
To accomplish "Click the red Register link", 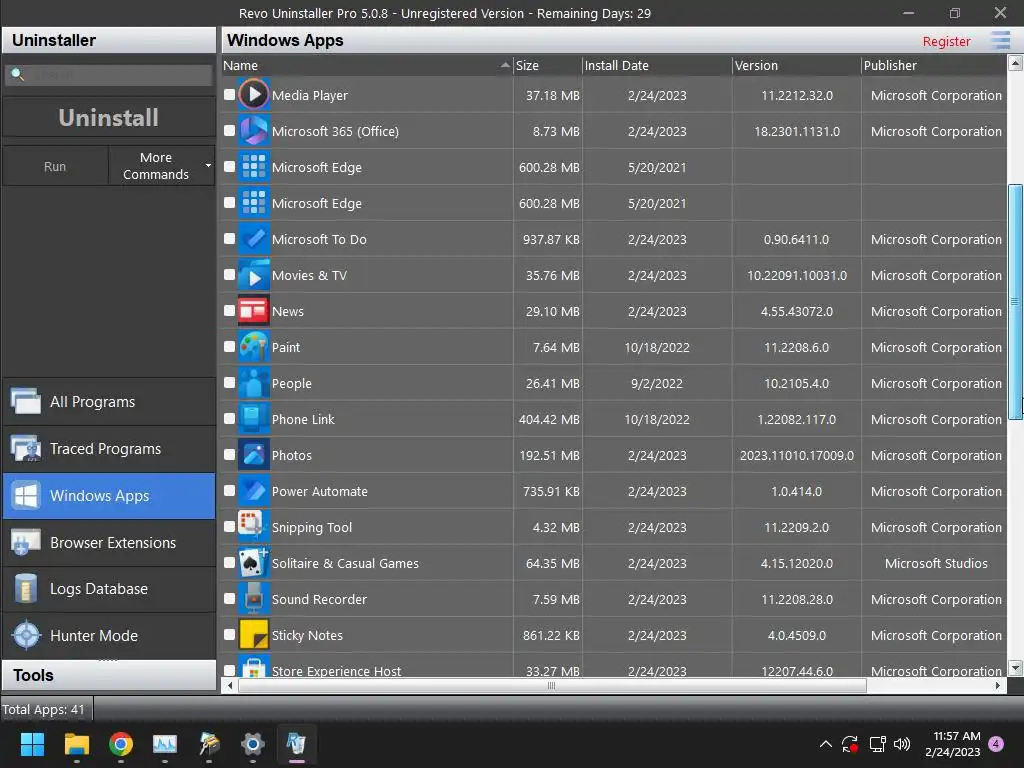I will [x=946, y=41].
